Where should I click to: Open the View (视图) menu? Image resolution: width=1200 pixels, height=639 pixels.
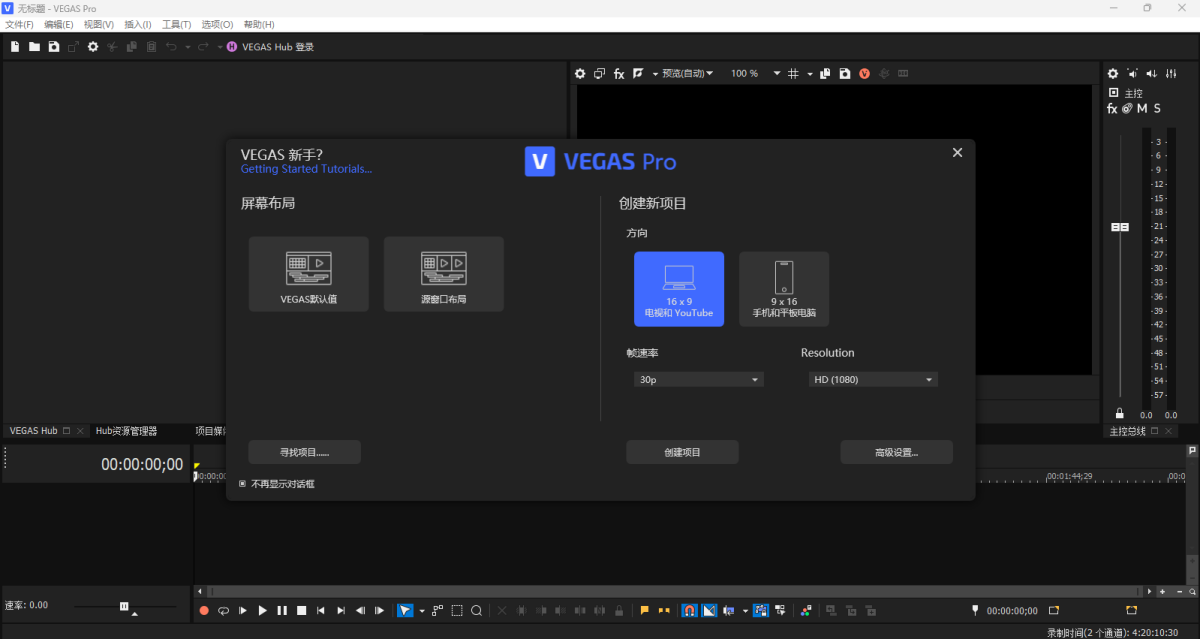[99, 24]
